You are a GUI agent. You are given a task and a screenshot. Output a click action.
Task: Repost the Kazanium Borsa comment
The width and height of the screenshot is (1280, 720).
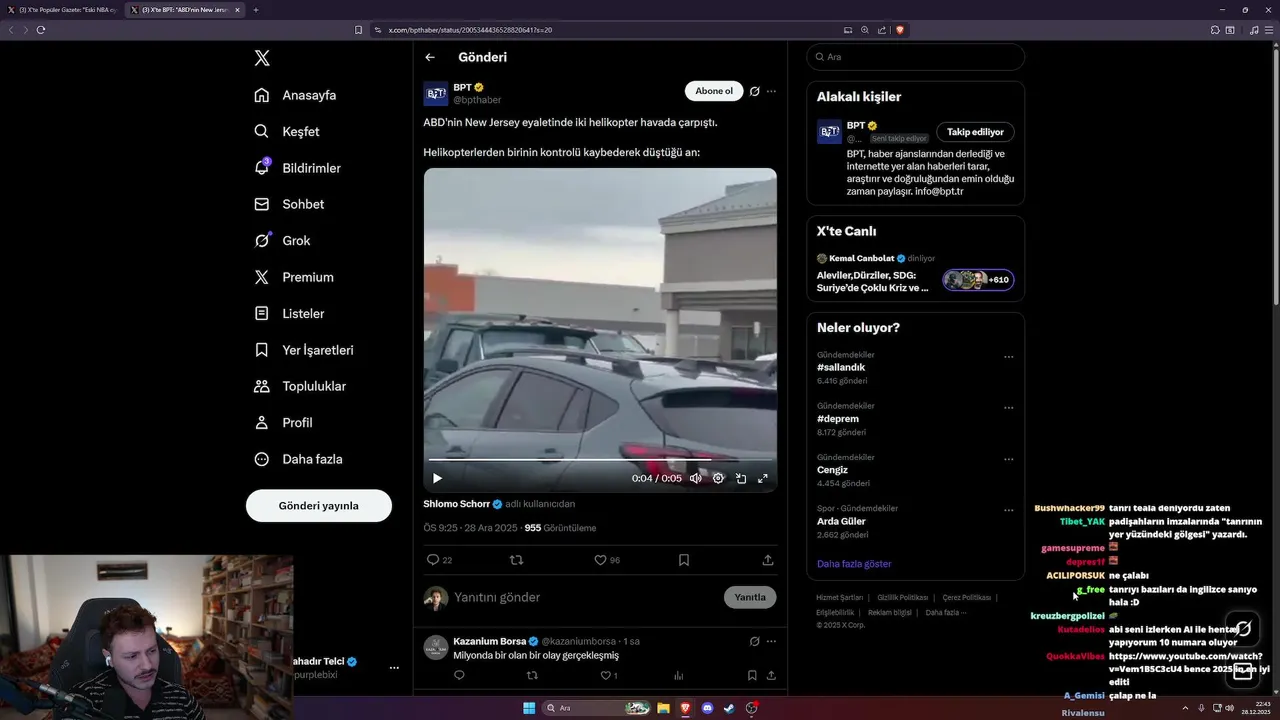tap(532, 675)
